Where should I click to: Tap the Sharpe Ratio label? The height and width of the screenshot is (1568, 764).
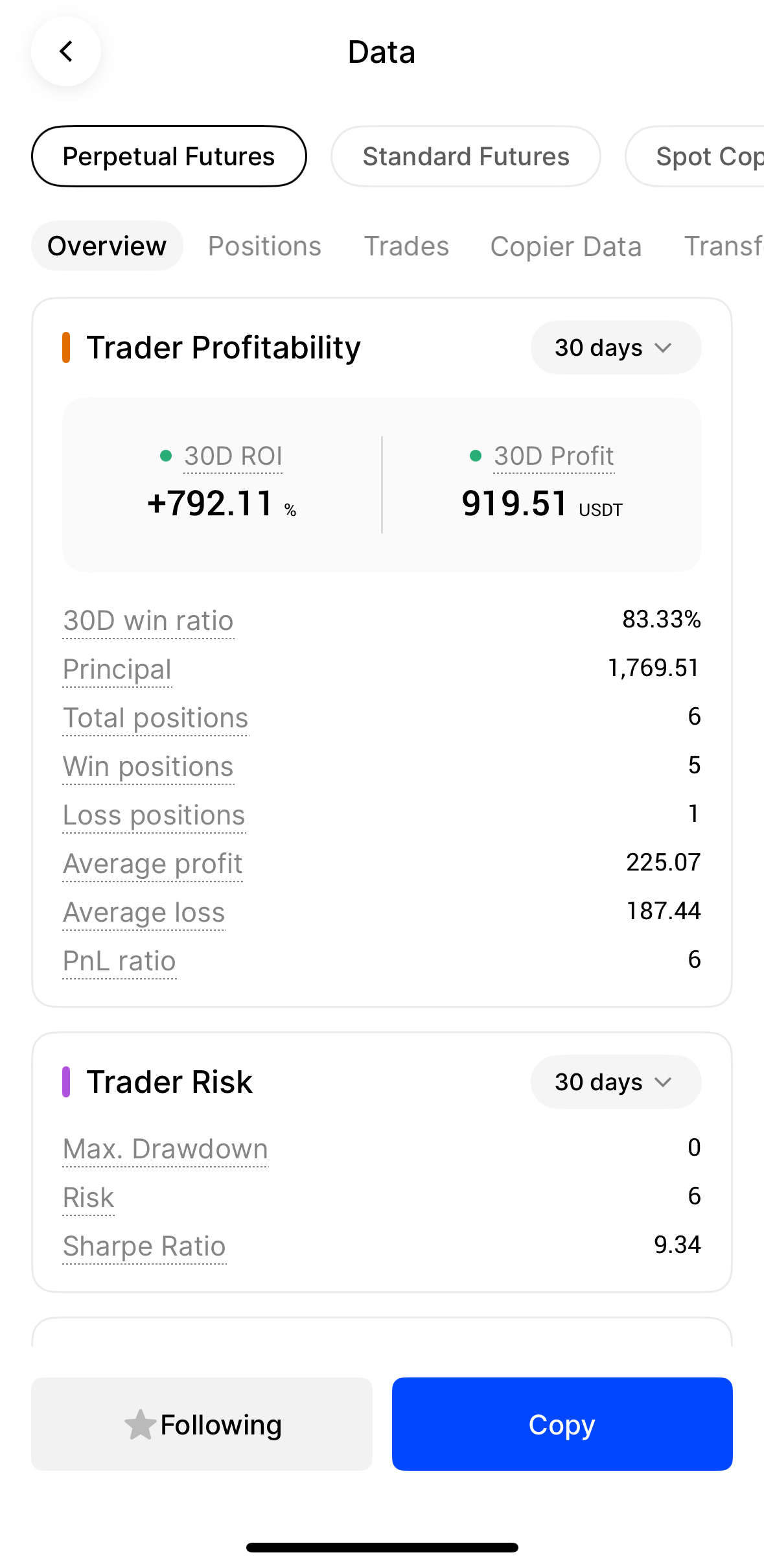[145, 1246]
